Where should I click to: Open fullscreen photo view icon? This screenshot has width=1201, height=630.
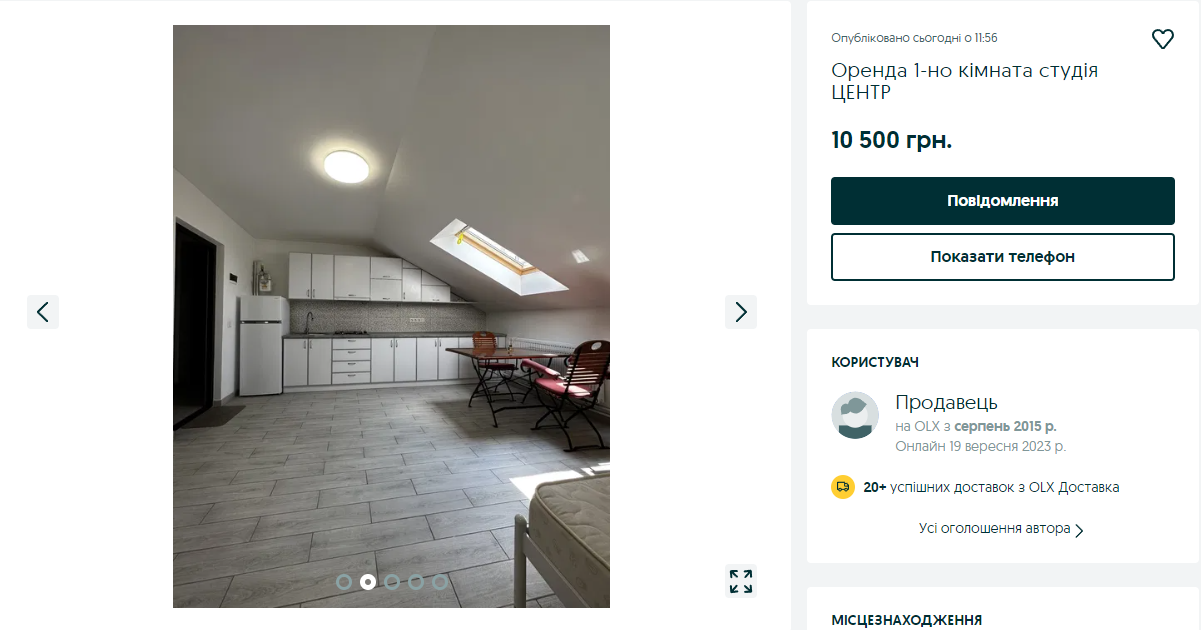click(741, 581)
